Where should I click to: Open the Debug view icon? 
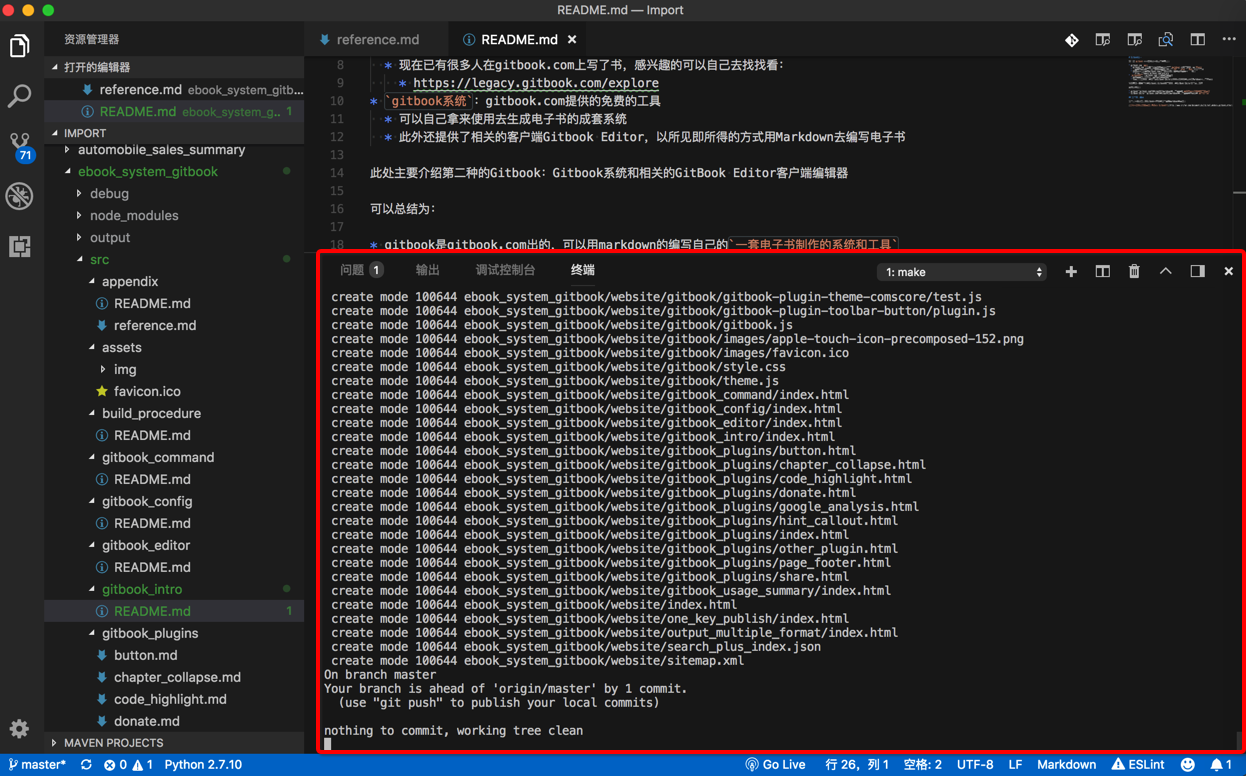click(x=19, y=196)
